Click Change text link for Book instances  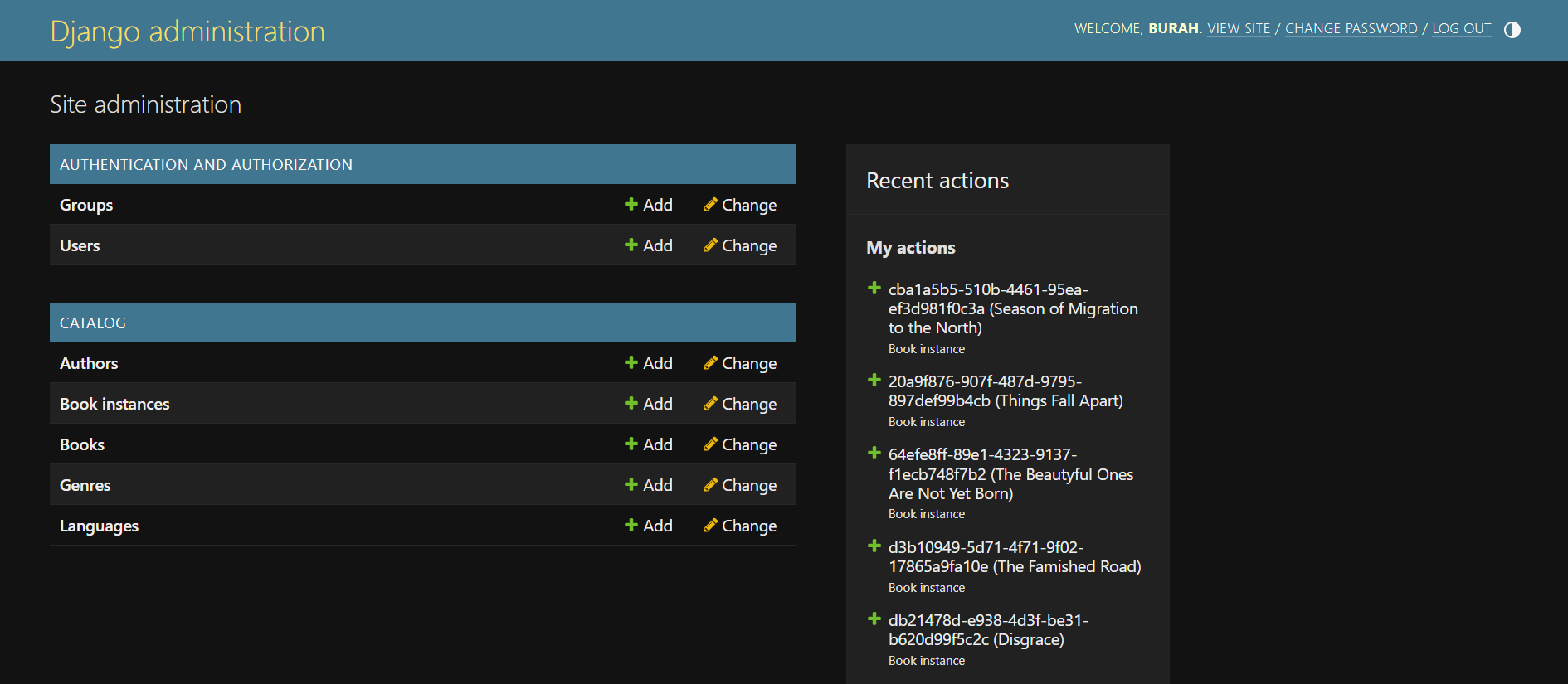(x=749, y=405)
